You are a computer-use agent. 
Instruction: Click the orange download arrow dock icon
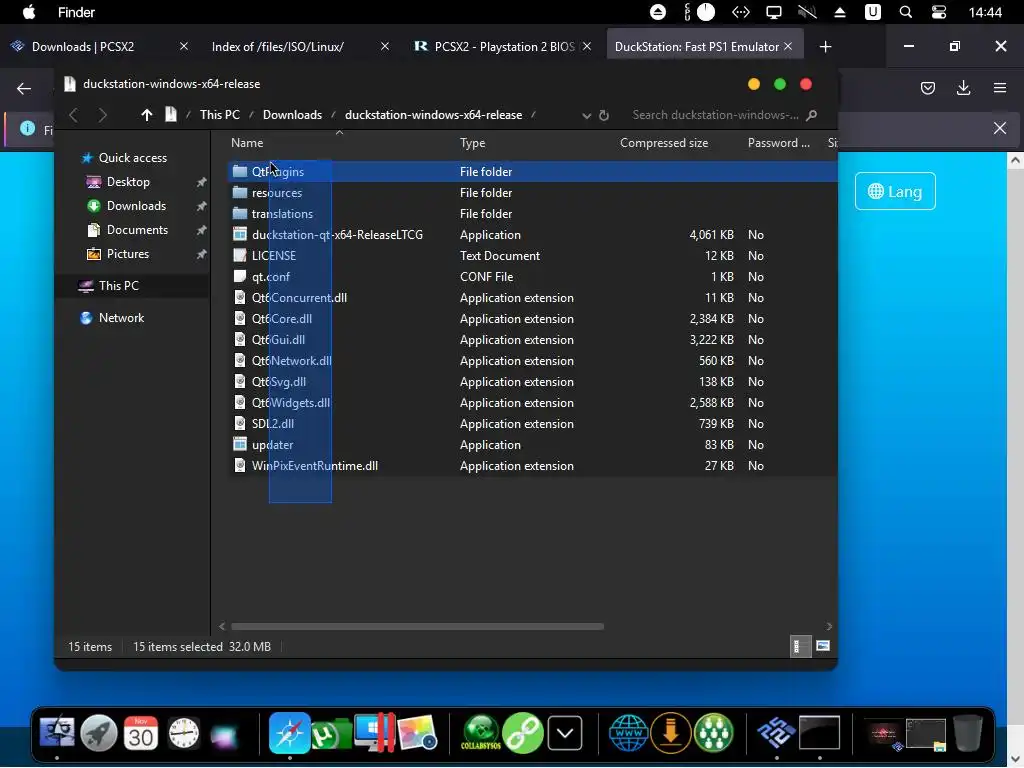point(671,733)
